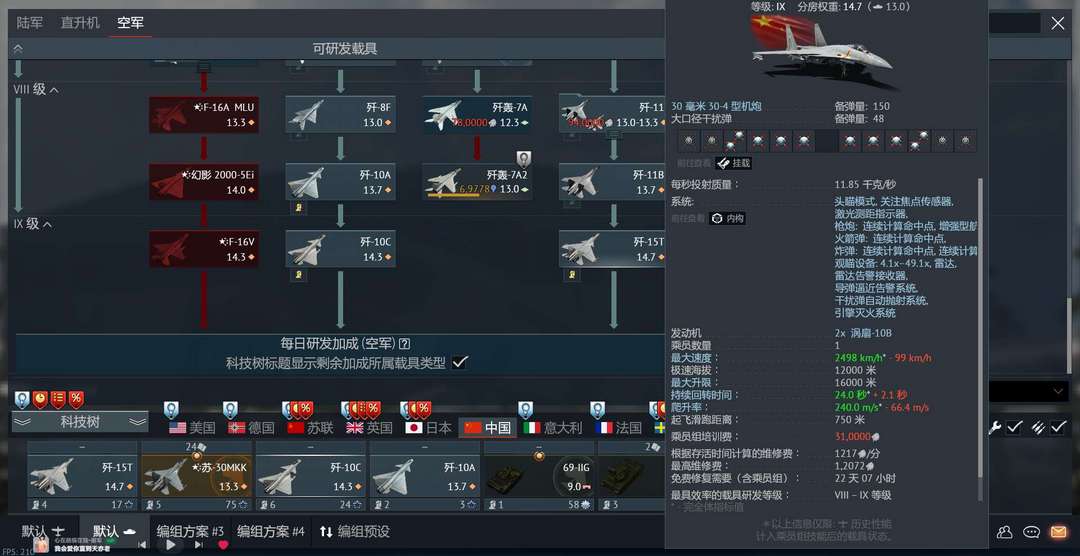Image resolution: width=1080 pixels, height=556 pixels.
Task: Select the 歼-15T crew slot
Action: 82,476
